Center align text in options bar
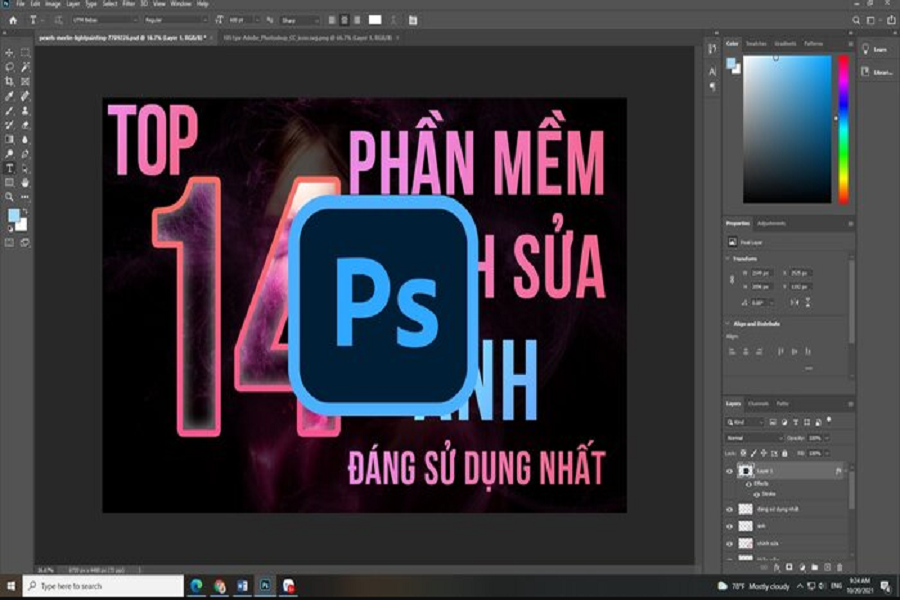This screenshot has width=900, height=600. [344, 20]
